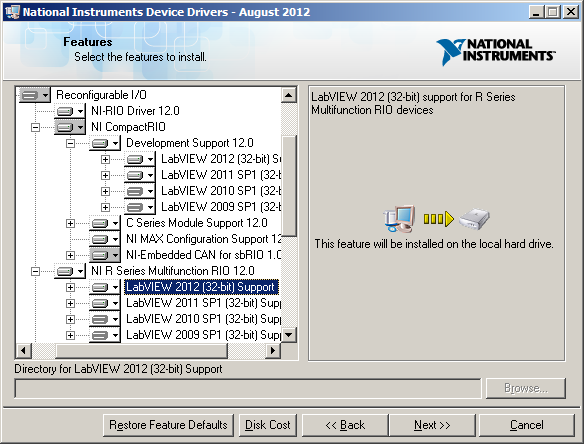This screenshot has width=584, height=444.
Task: Click horizontal scroll right arrow
Action: (273, 351)
